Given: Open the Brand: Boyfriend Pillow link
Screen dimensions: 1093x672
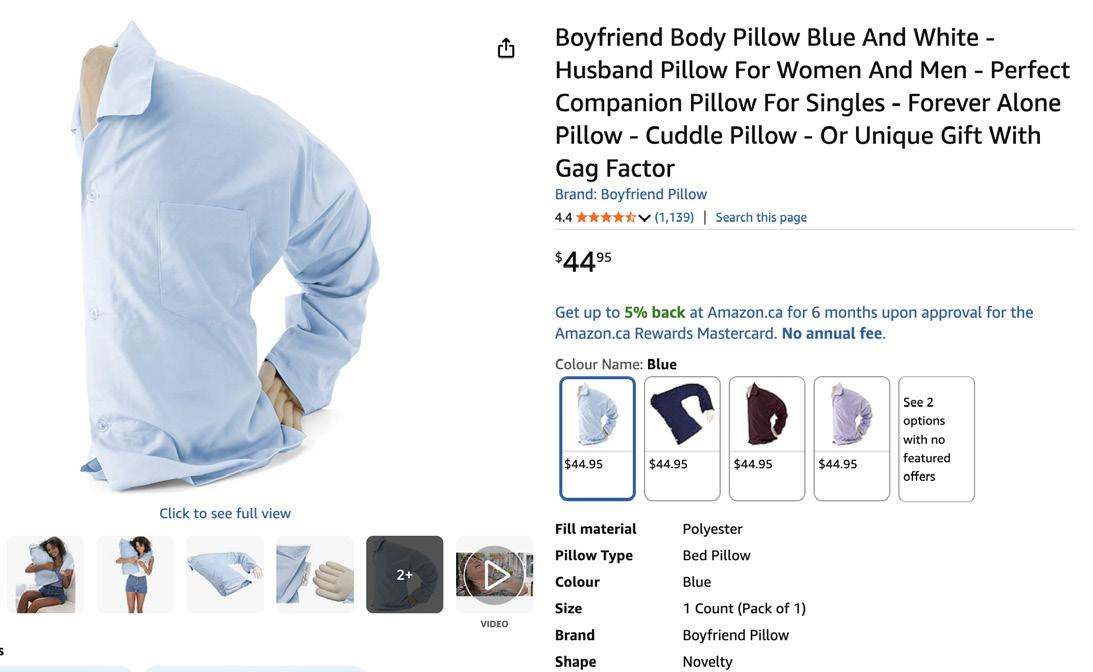Looking at the screenshot, I should coord(631,194).
